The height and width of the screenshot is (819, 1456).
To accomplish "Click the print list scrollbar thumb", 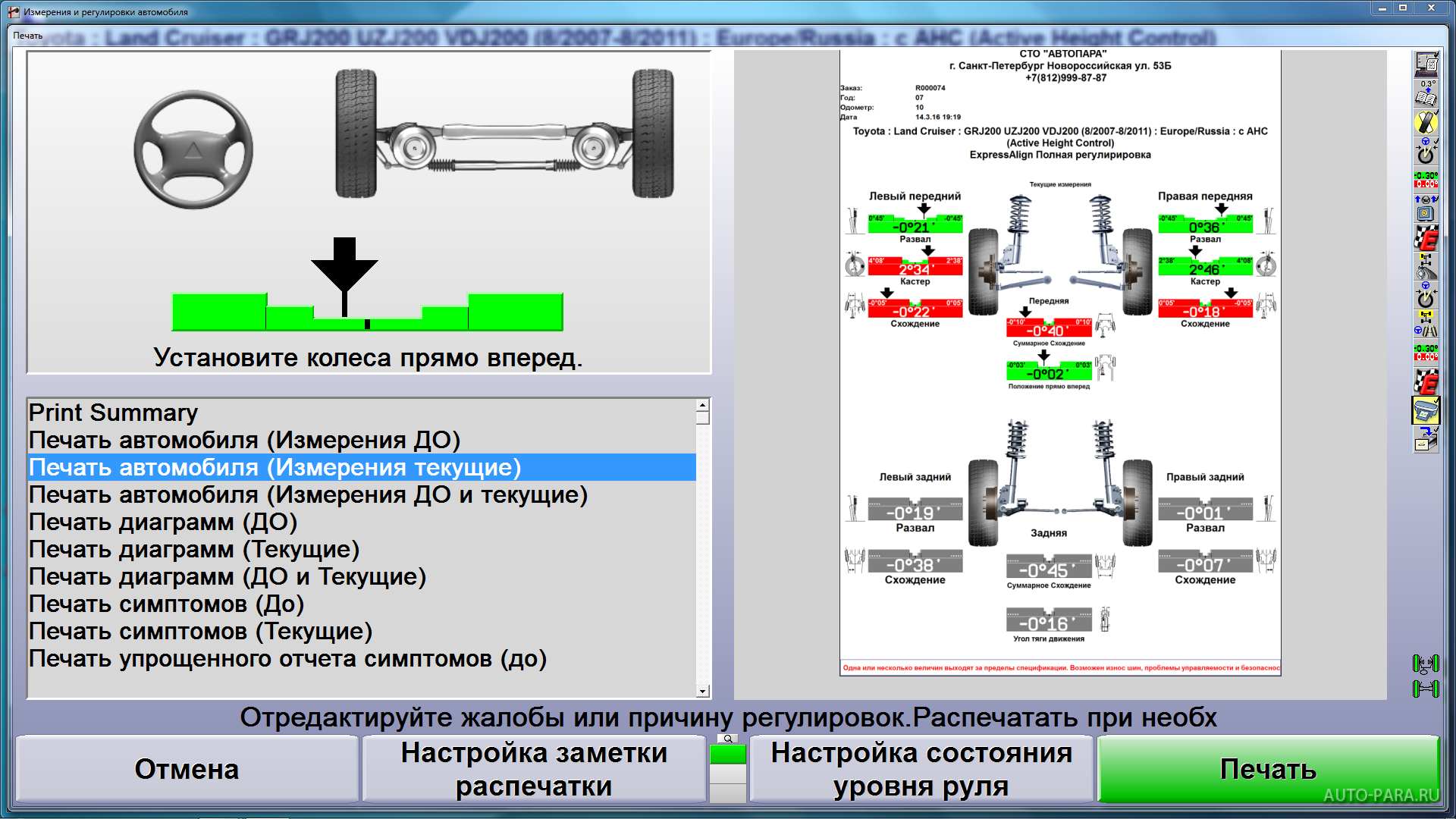I will click(x=703, y=418).
